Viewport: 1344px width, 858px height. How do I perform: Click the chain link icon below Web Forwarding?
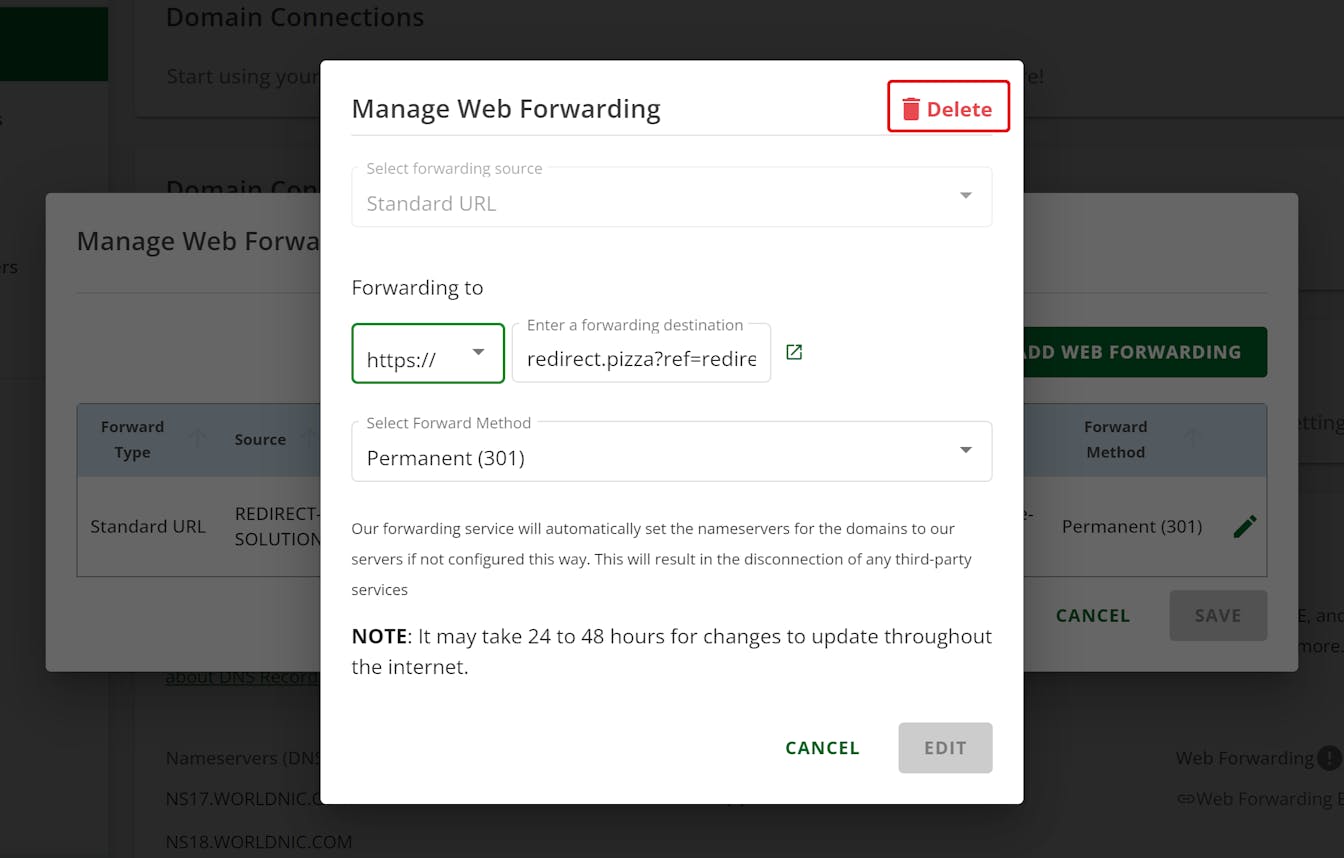[1185, 798]
